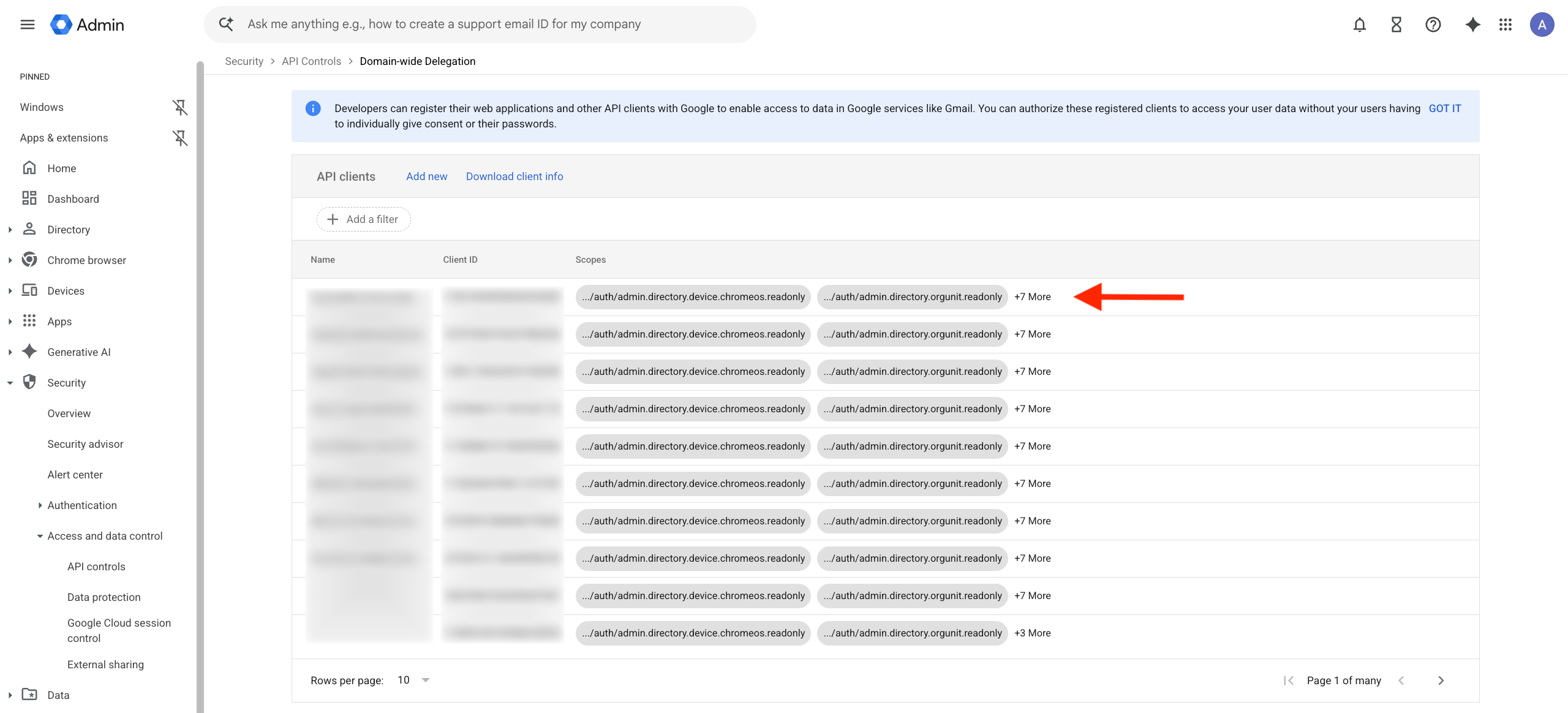Open the help question mark icon
1568x713 pixels.
[1433, 25]
